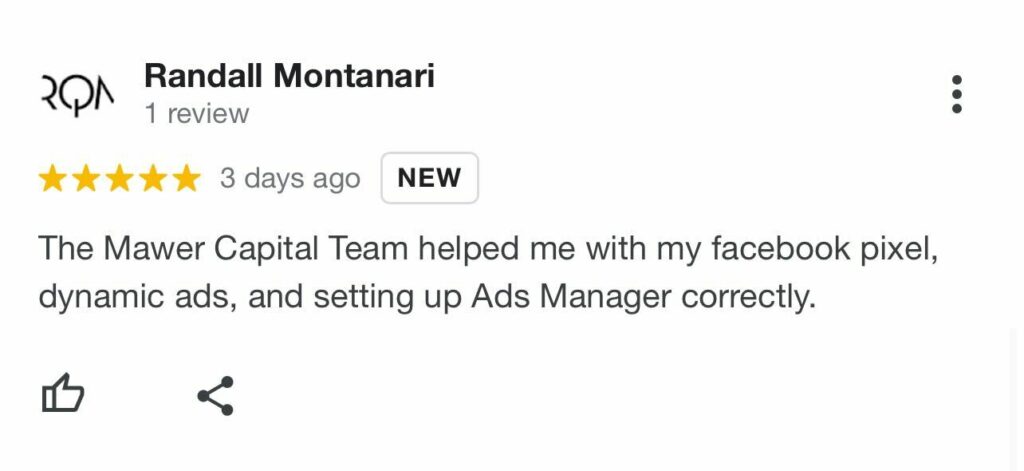Click "facebook pixel" in the review text
The height and width of the screenshot is (471, 1024).
pyautogui.click(x=825, y=249)
